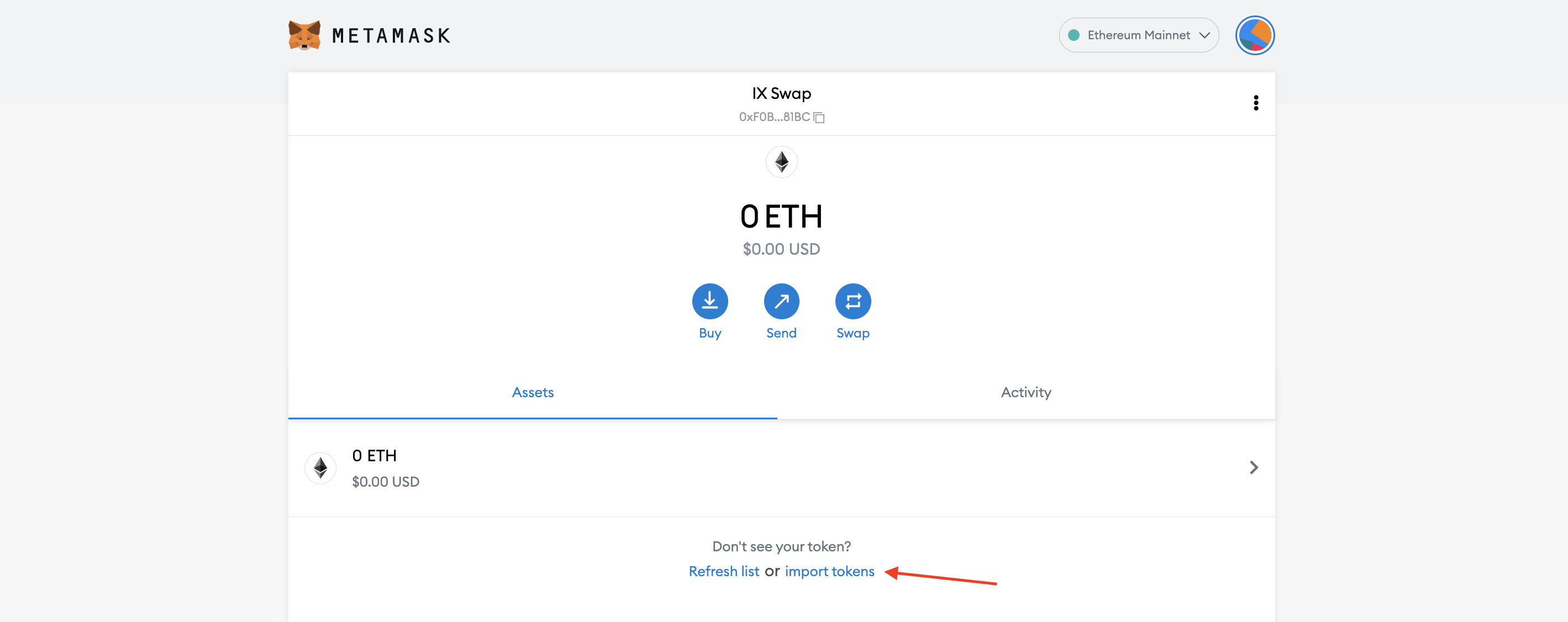This screenshot has height=622, width=1568.
Task: Click the 0xF0B...81BC address text
Action: coord(774,117)
